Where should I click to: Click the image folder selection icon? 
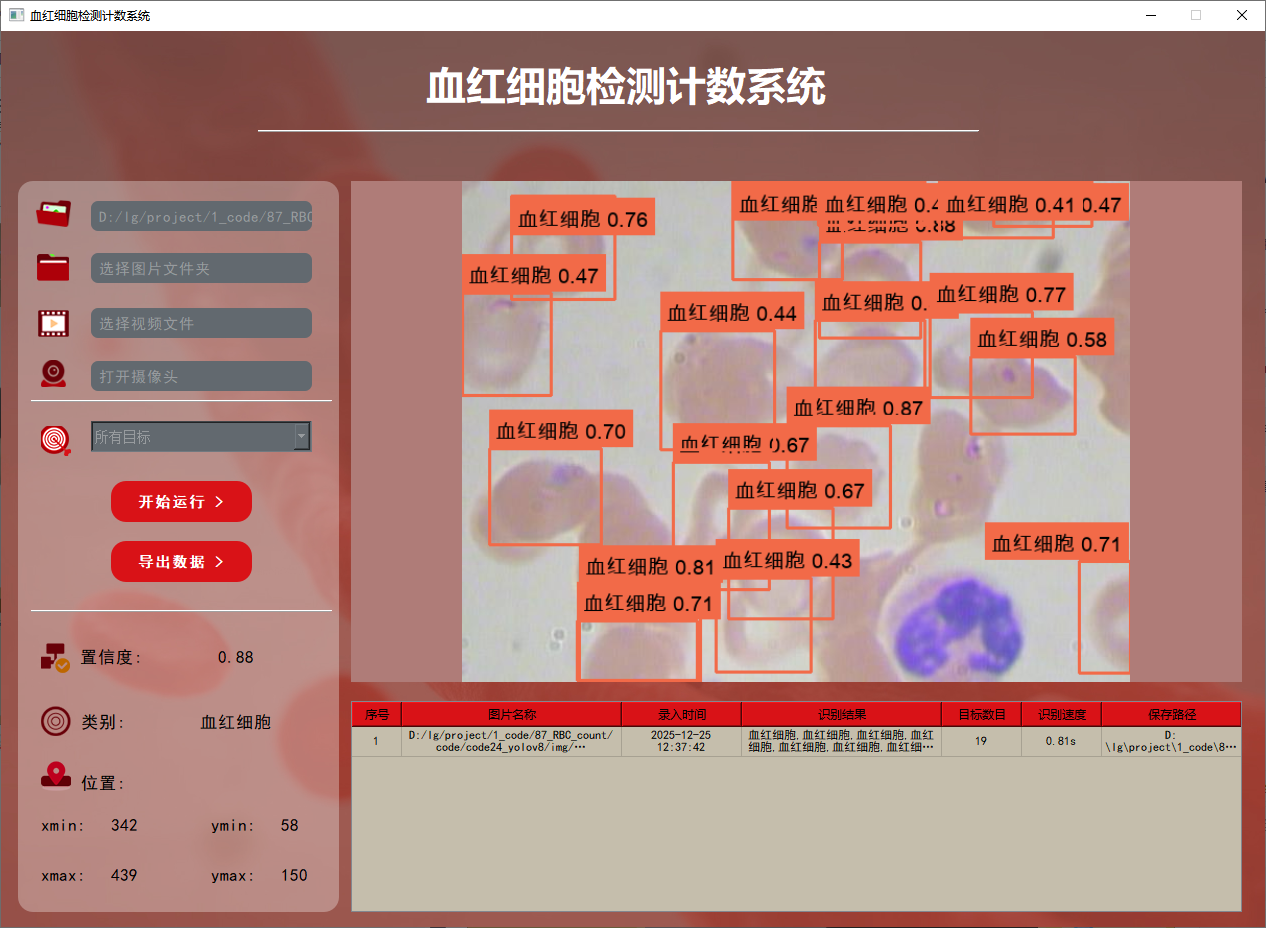point(54,268)
